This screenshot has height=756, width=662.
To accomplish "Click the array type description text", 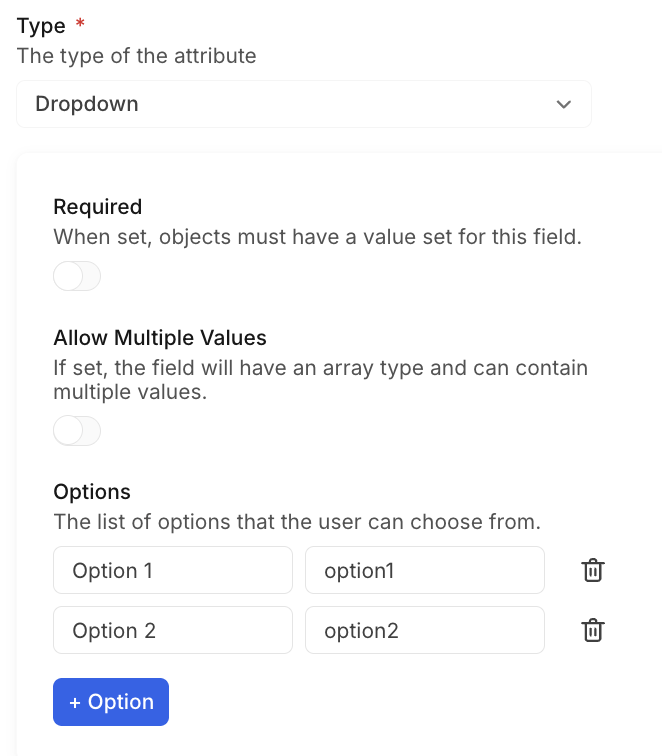I will [x=320, y=380].
